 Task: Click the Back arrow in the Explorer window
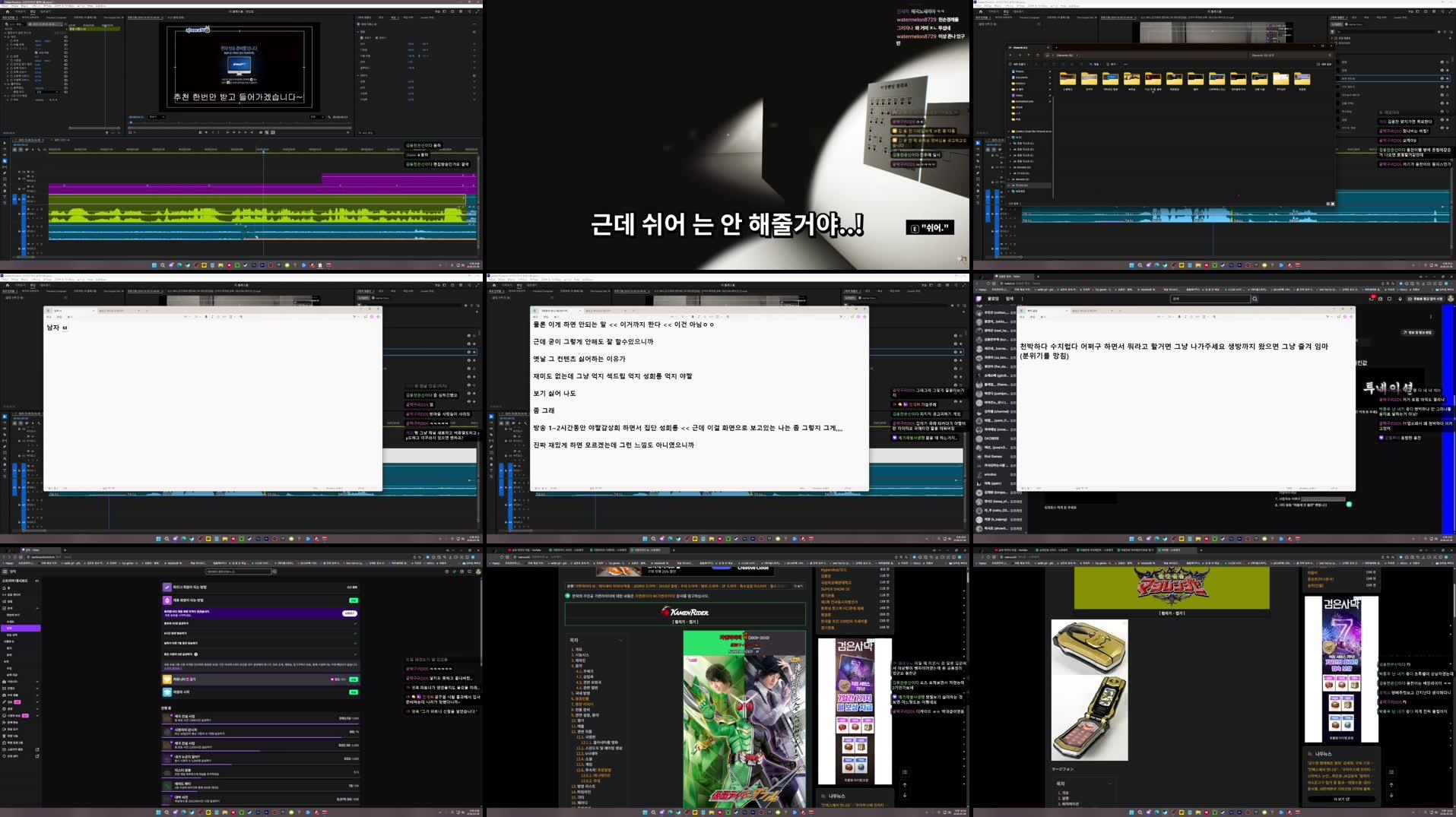click(x=1010, y=55)
